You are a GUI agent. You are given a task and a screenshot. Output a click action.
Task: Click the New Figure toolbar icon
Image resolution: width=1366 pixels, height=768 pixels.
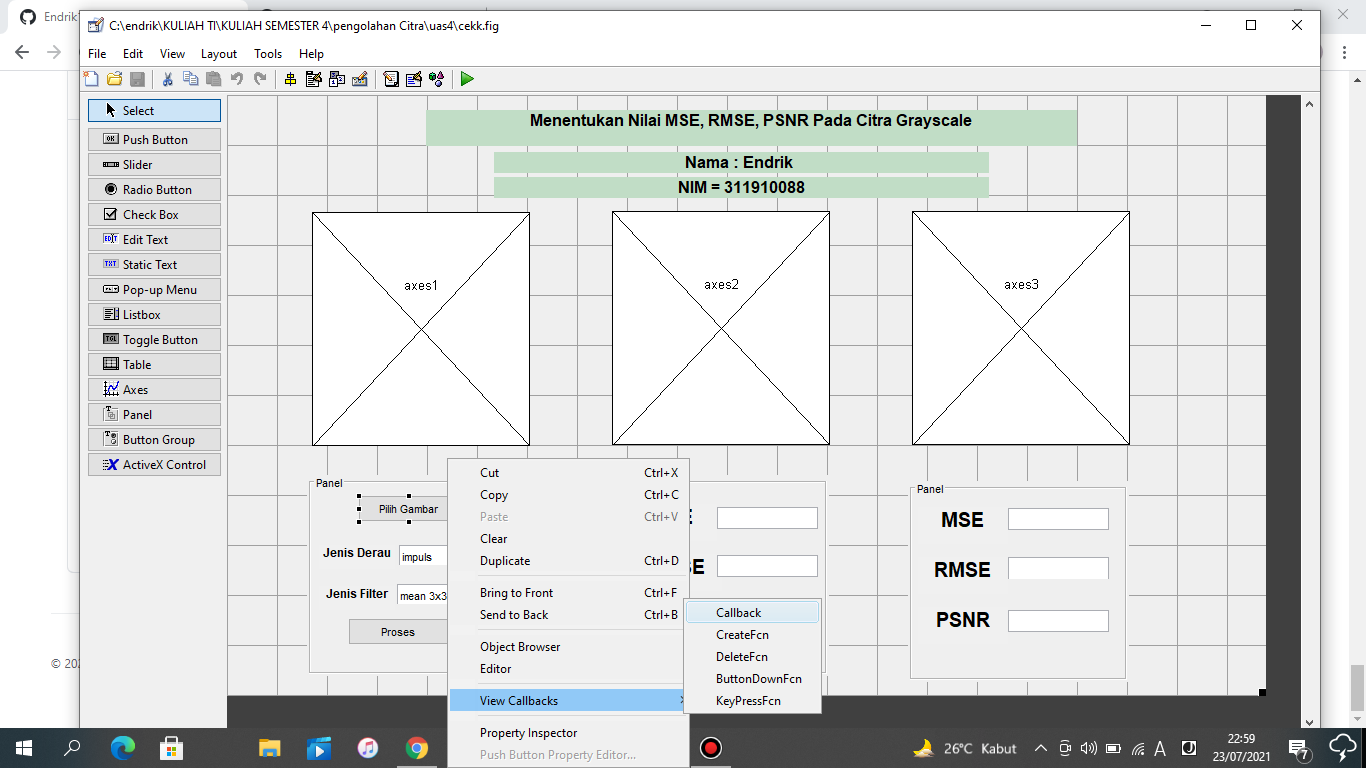click(91, 79)
